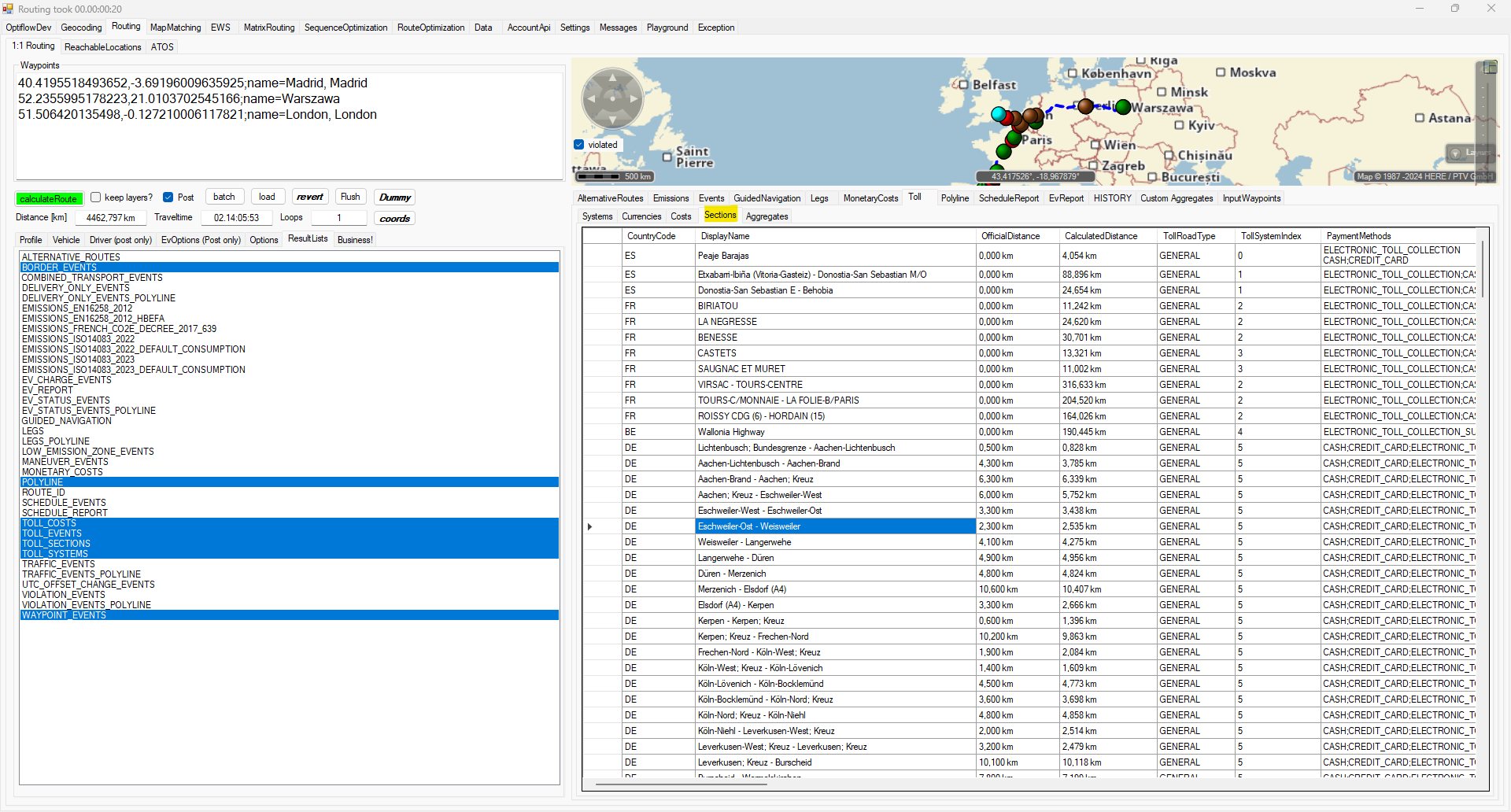1511x812 pixels.
Task: Open the Geocoding menu tab
Action: coord(81,28)
